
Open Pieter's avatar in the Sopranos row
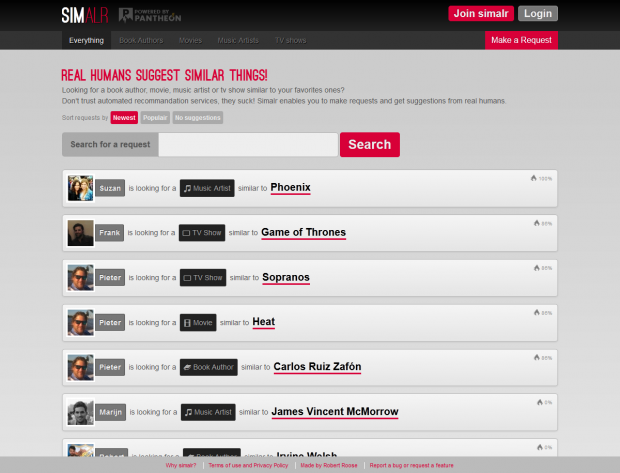point(81,278)
